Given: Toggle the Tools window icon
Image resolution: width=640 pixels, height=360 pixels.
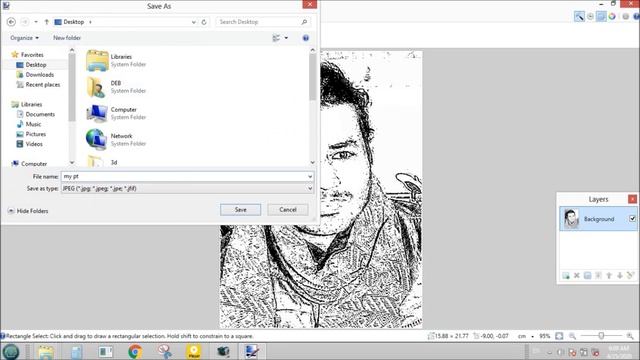Looking at the screenshot, I should tap(579, 16).
